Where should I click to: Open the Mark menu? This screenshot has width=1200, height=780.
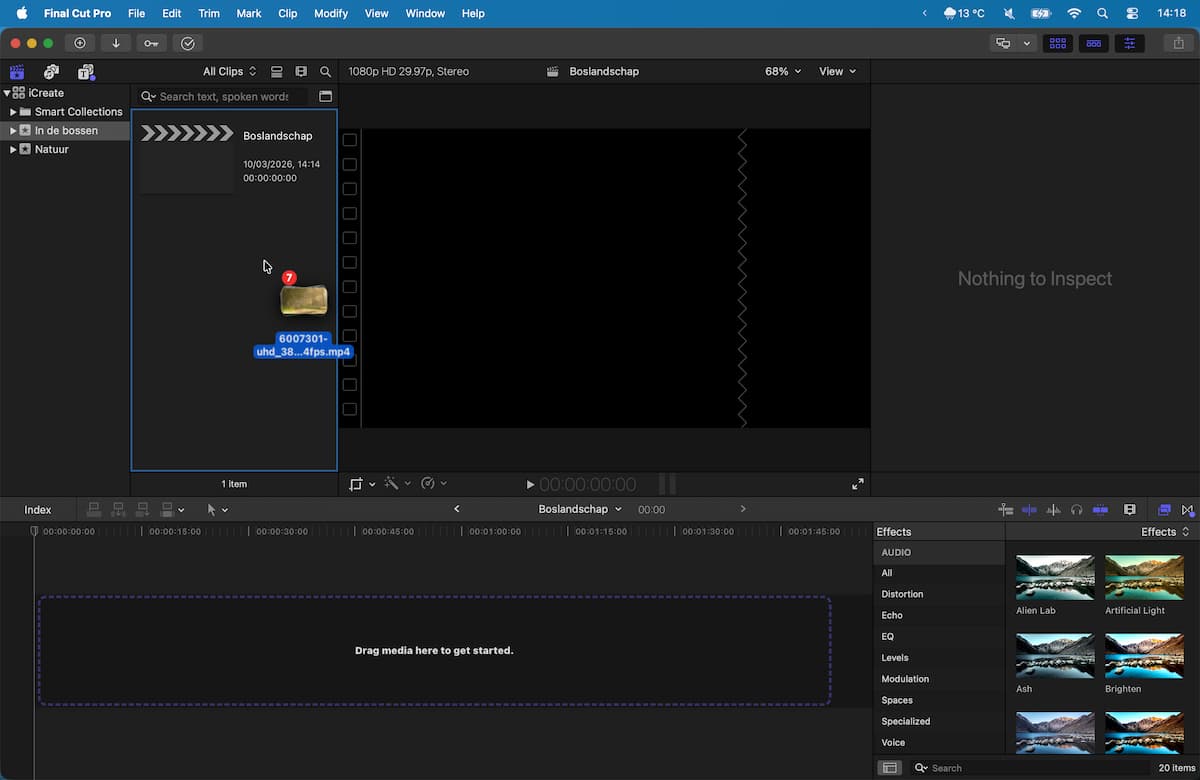(249, 13)
